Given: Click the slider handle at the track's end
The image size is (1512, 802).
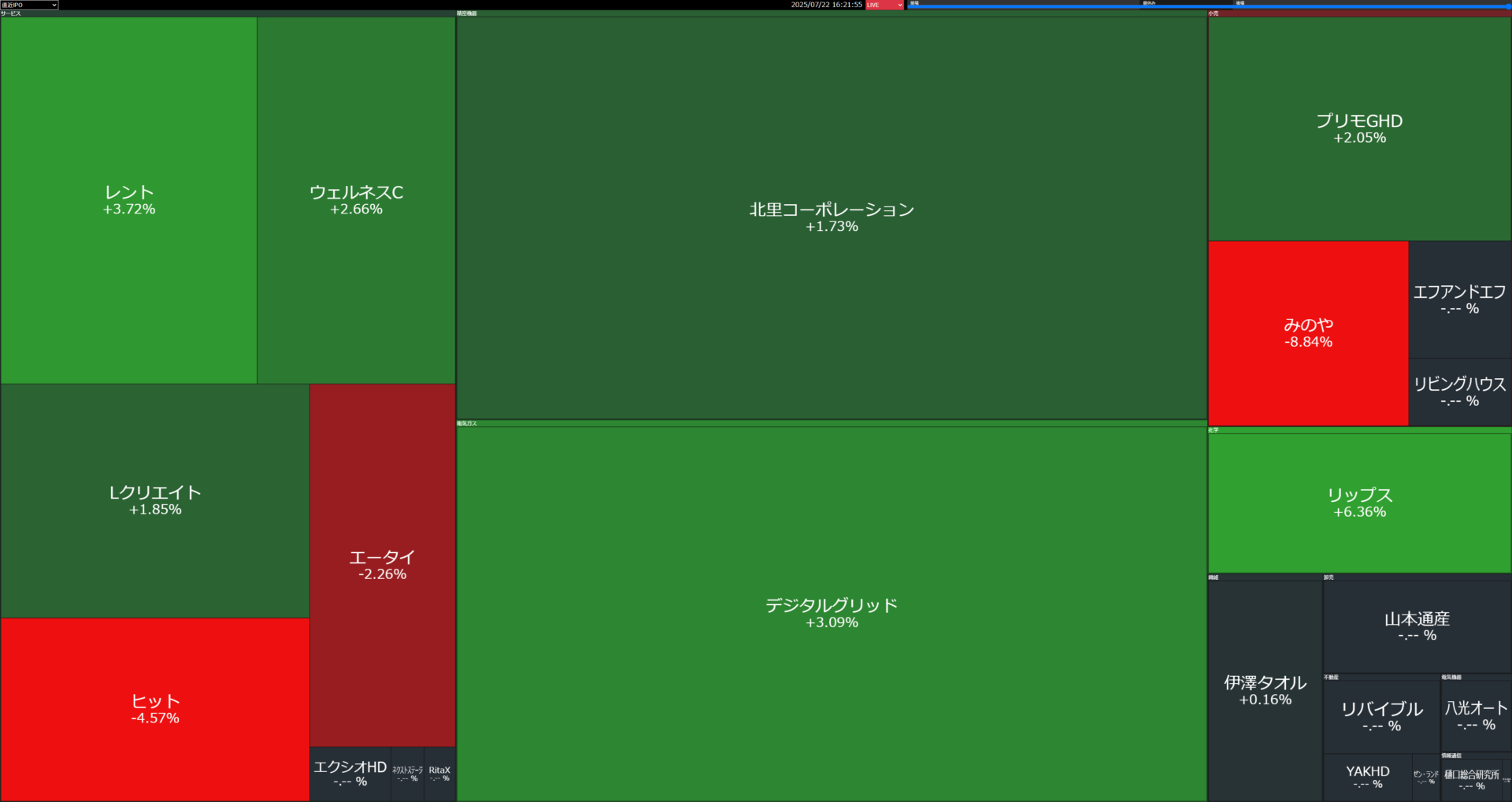Looking at the screenshot, I should tap(1508, 6).
